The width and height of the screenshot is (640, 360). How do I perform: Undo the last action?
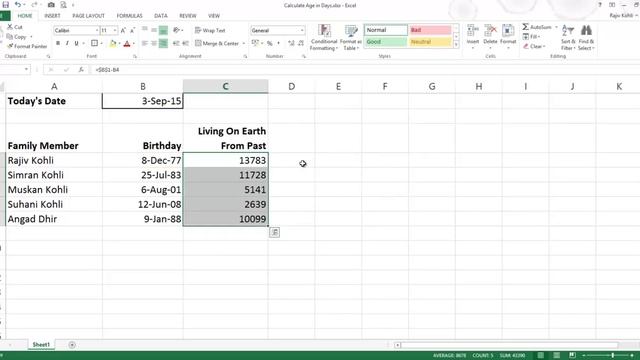click(18, 5)
